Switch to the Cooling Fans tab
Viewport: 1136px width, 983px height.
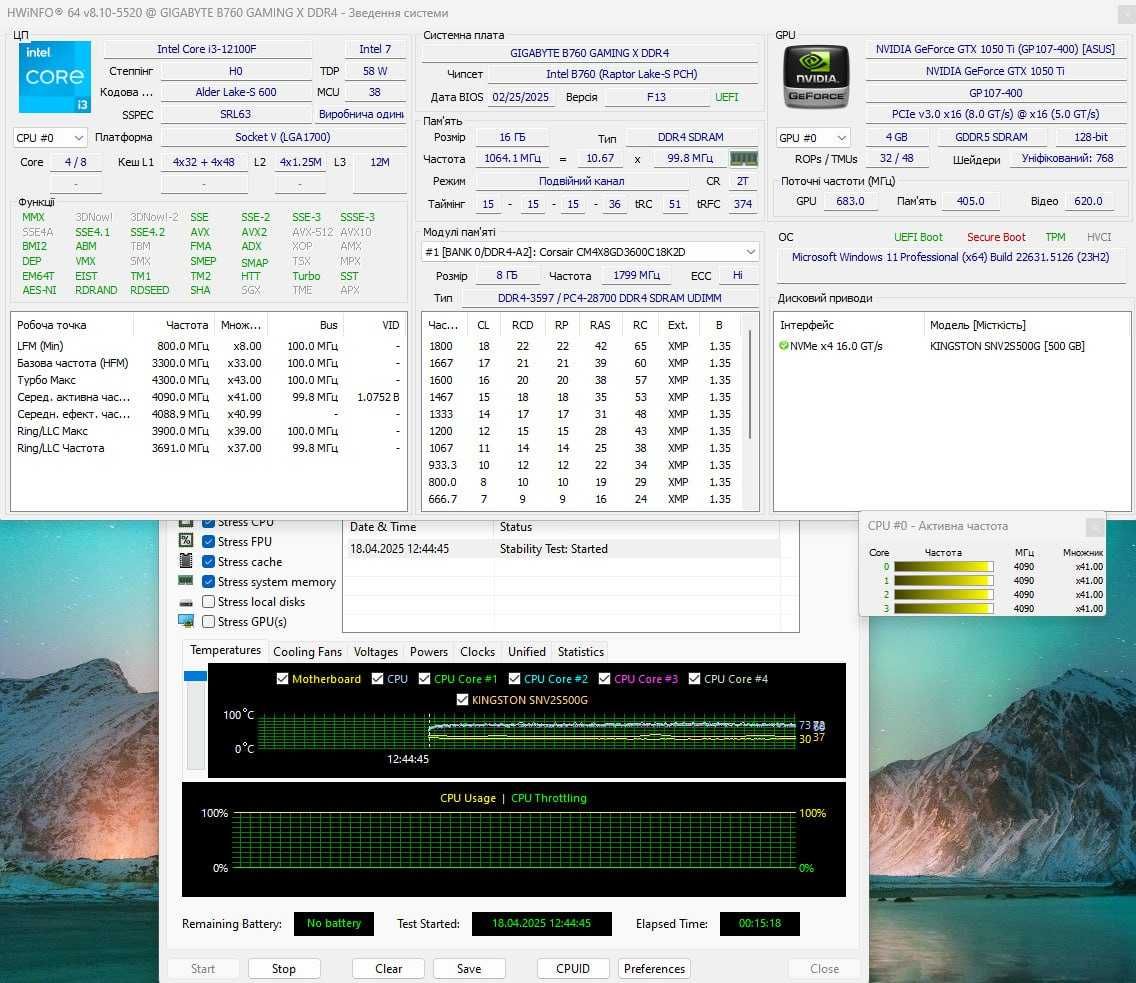coord(307,652)
